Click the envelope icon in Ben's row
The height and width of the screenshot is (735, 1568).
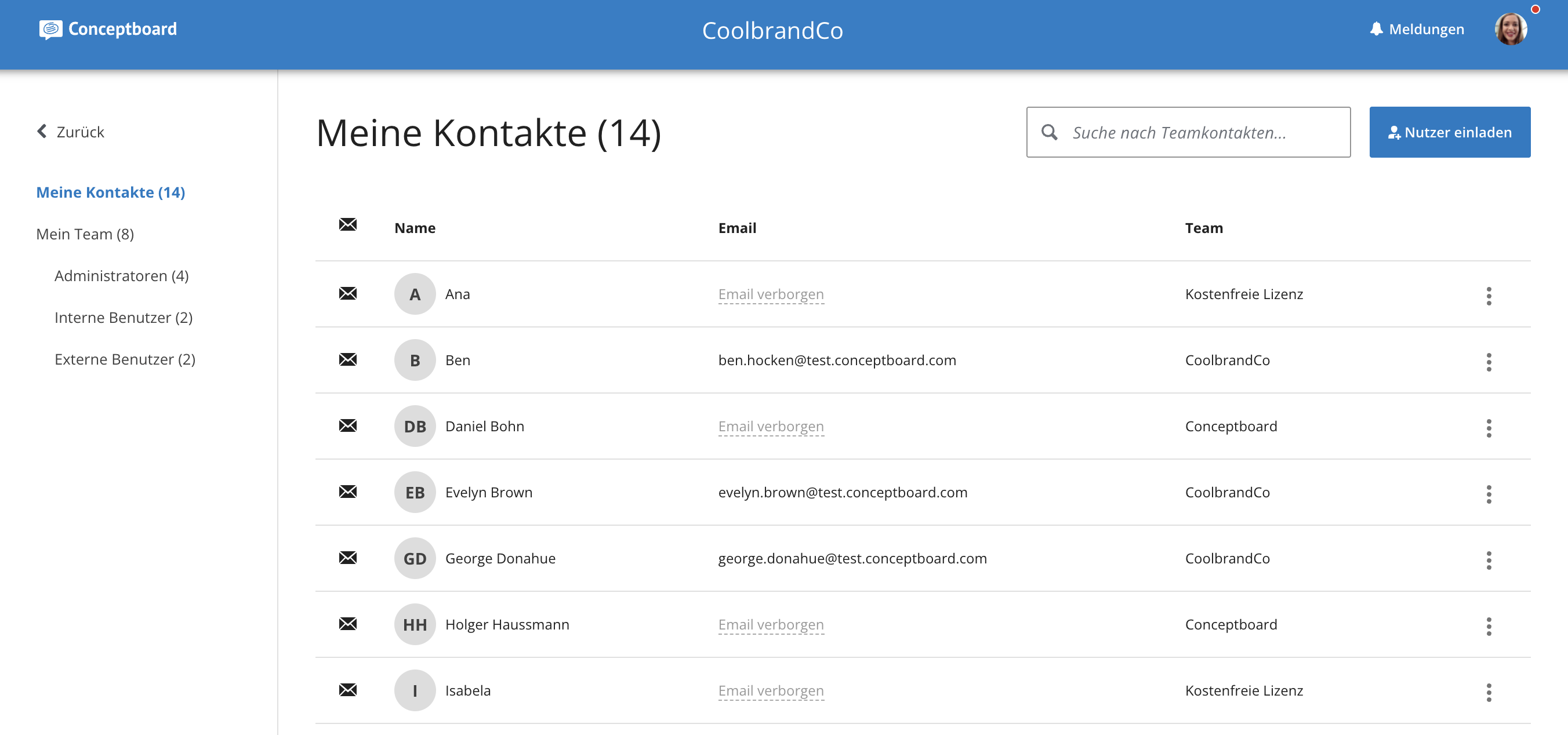[x=347, y=359]
